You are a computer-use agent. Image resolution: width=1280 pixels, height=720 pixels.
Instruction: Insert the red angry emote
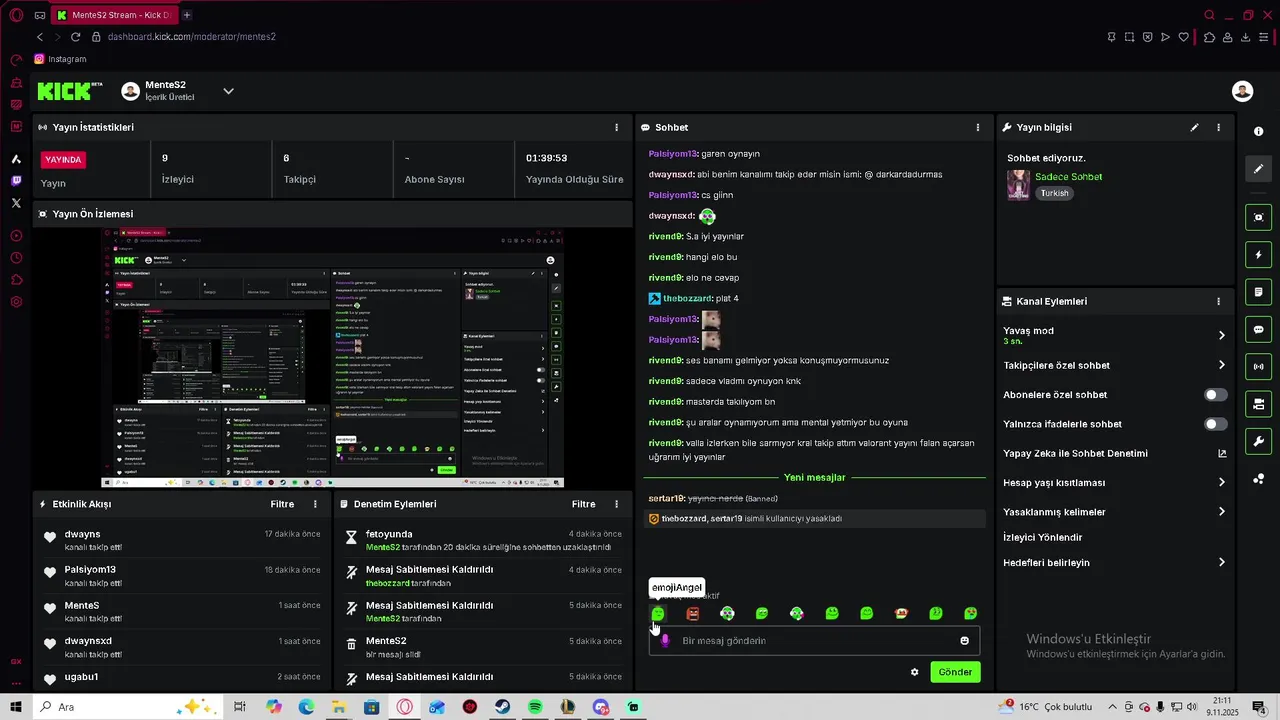[x=693, y=613]
